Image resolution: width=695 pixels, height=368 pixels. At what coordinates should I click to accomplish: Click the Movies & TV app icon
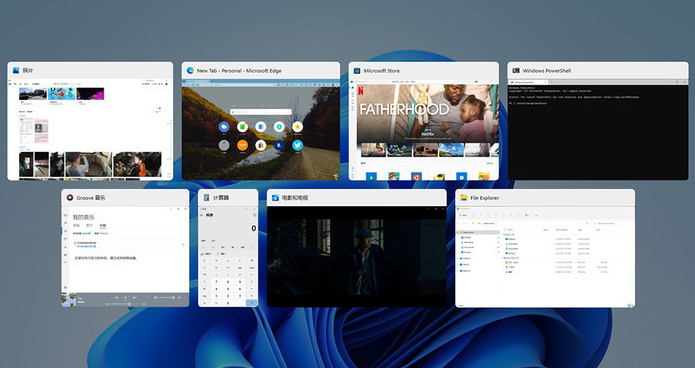click(275, 198)
